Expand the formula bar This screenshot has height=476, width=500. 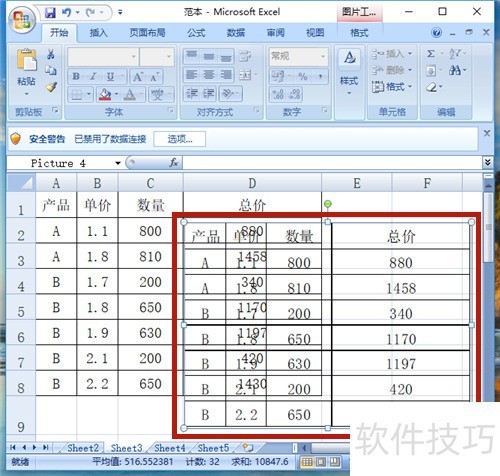tap(488, 162)
